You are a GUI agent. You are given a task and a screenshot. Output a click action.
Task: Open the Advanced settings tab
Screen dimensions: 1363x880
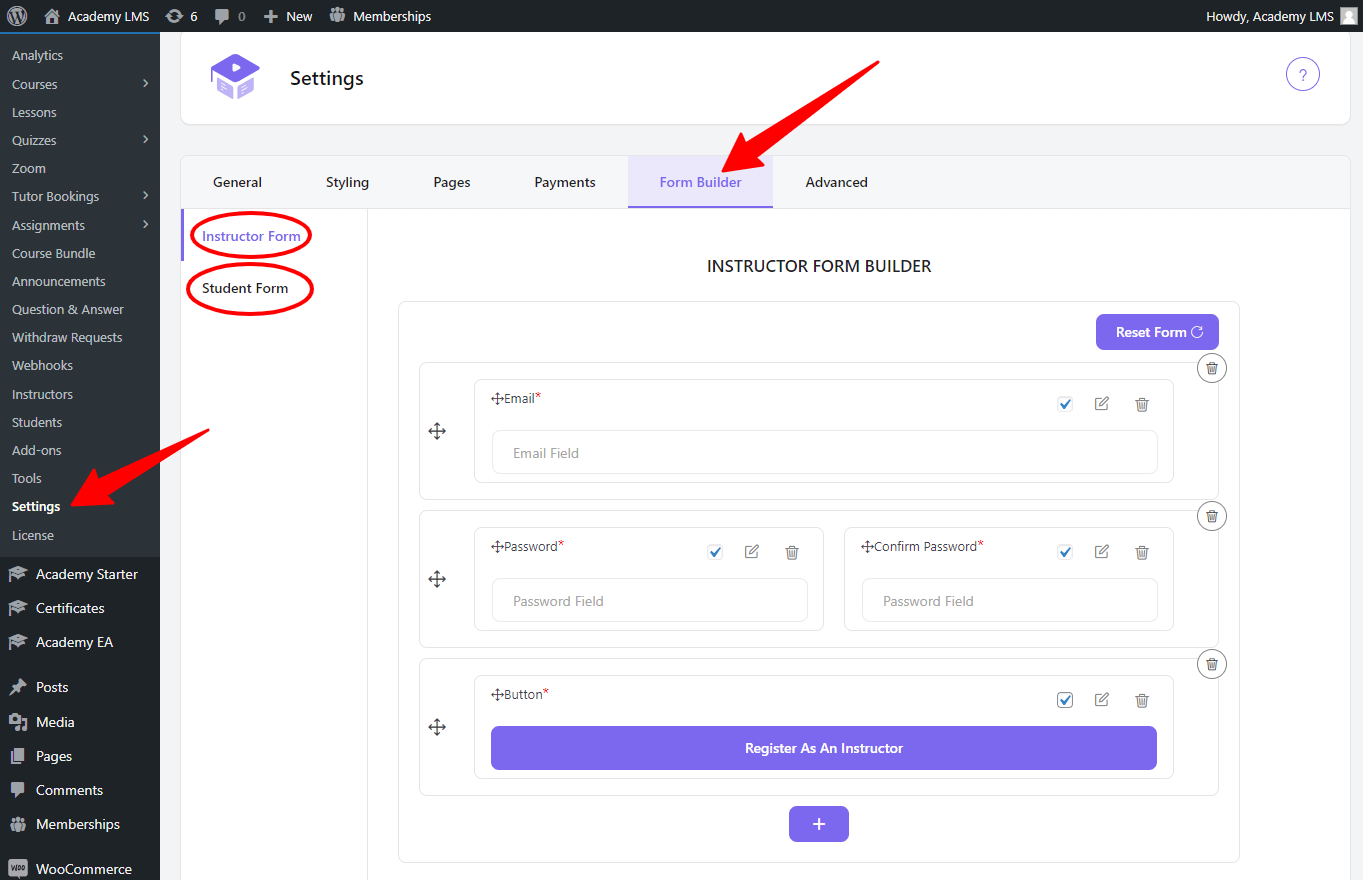[x=836, y=182]
